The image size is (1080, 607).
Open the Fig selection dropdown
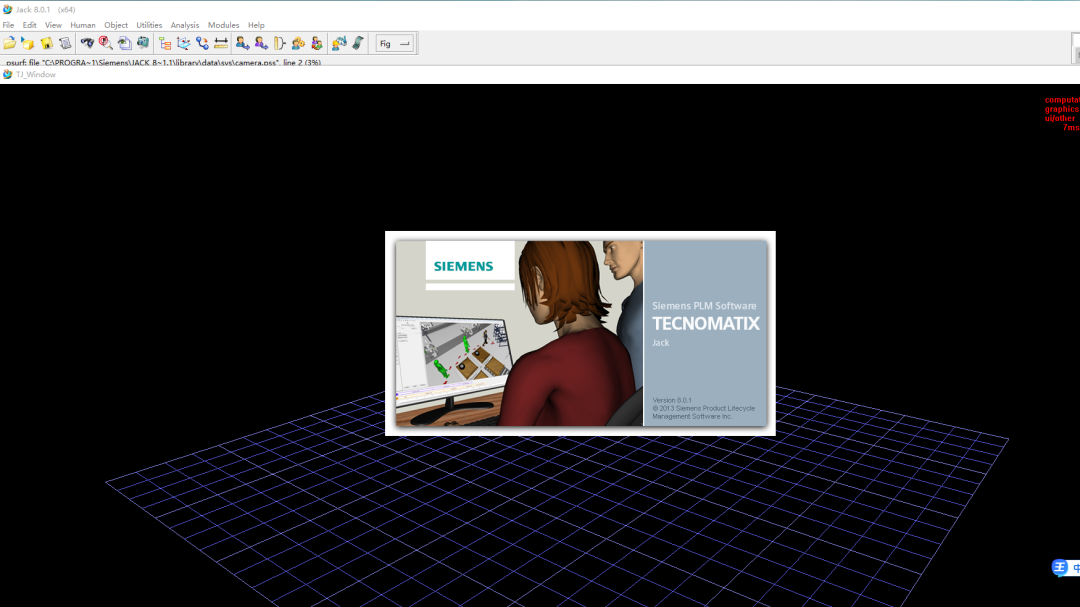pyautogui.click(x=395, y=43)
